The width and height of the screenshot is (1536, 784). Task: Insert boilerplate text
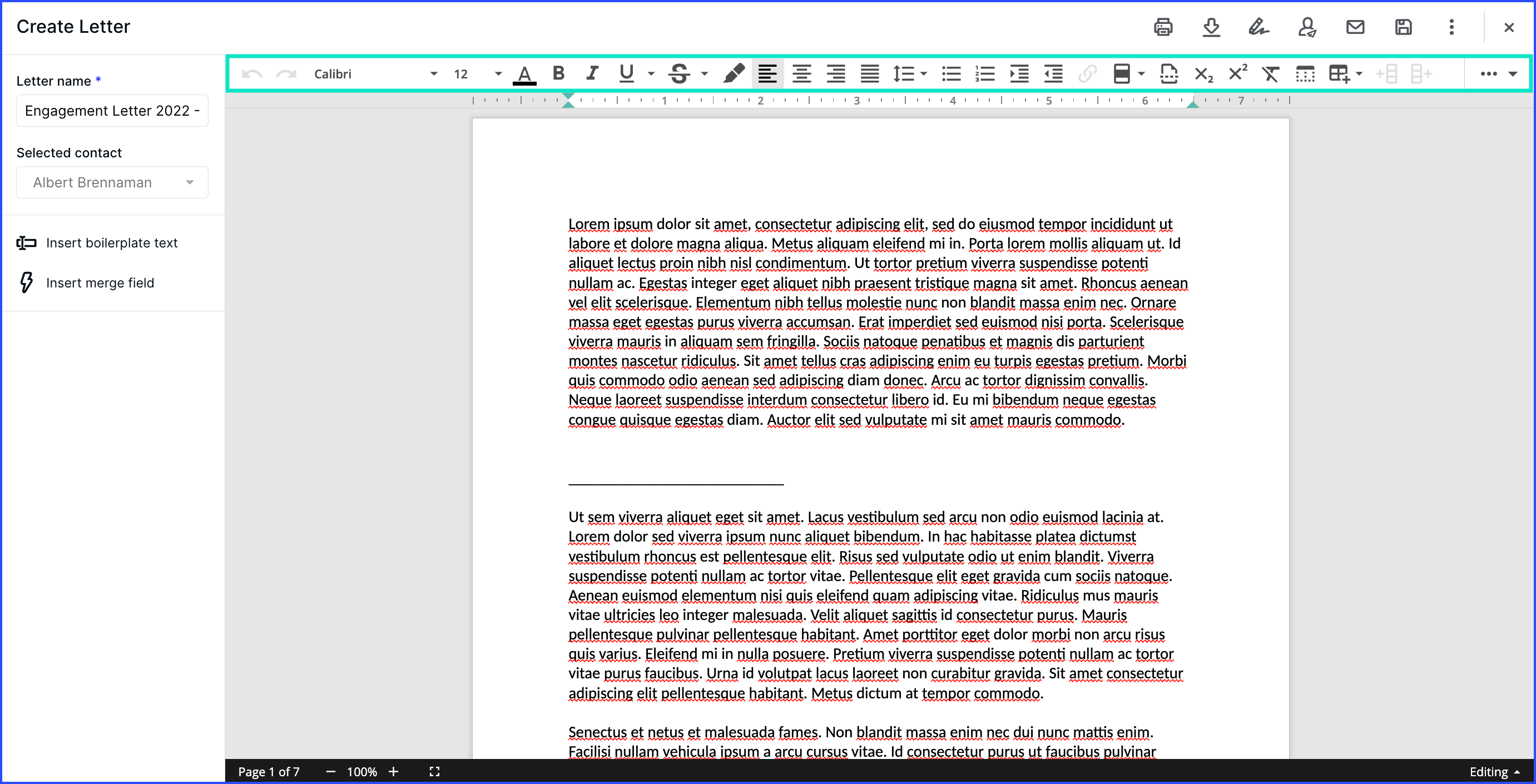pos(112,242)
